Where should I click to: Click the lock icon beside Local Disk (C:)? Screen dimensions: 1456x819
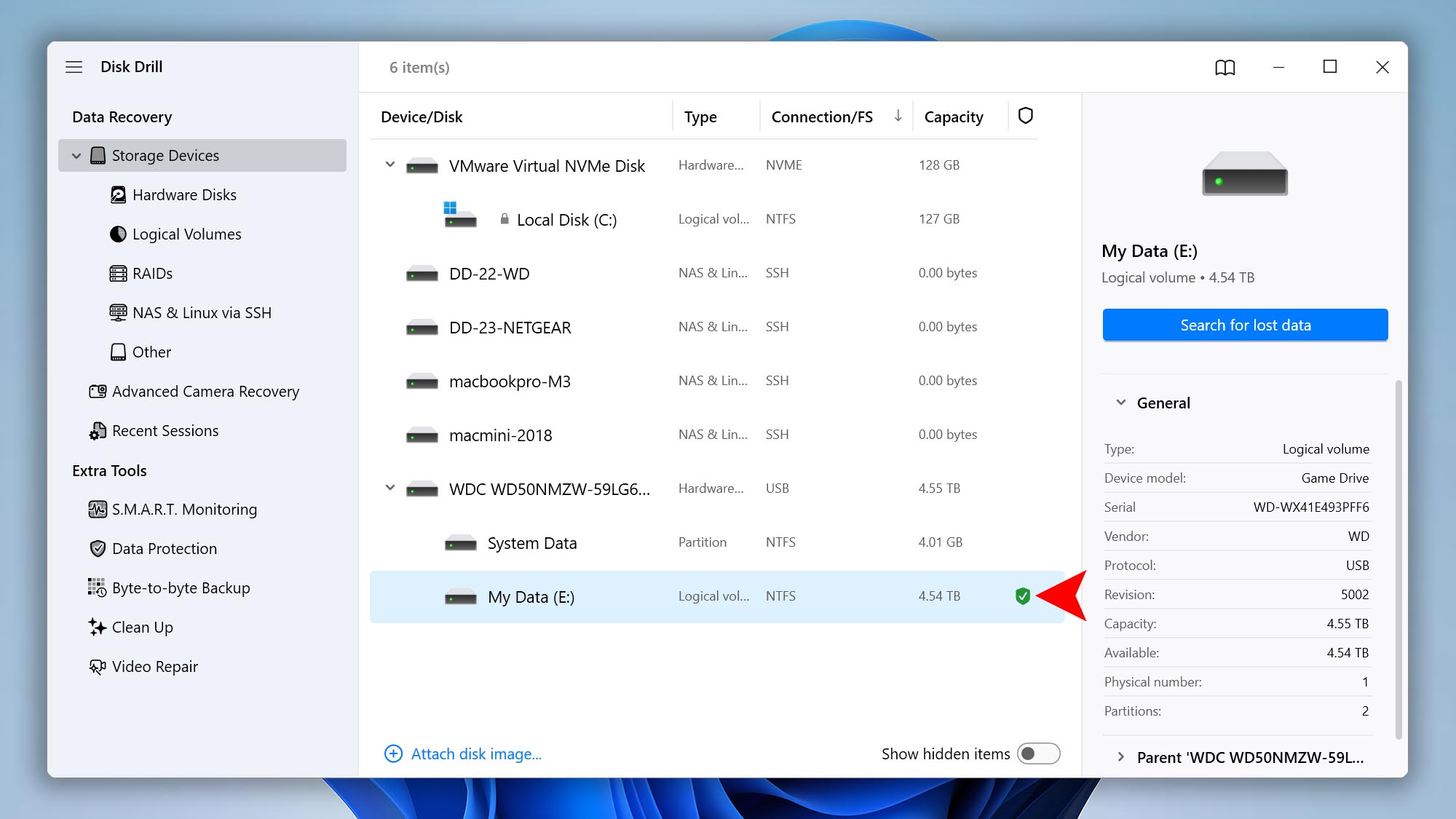[x=505, y=219]
